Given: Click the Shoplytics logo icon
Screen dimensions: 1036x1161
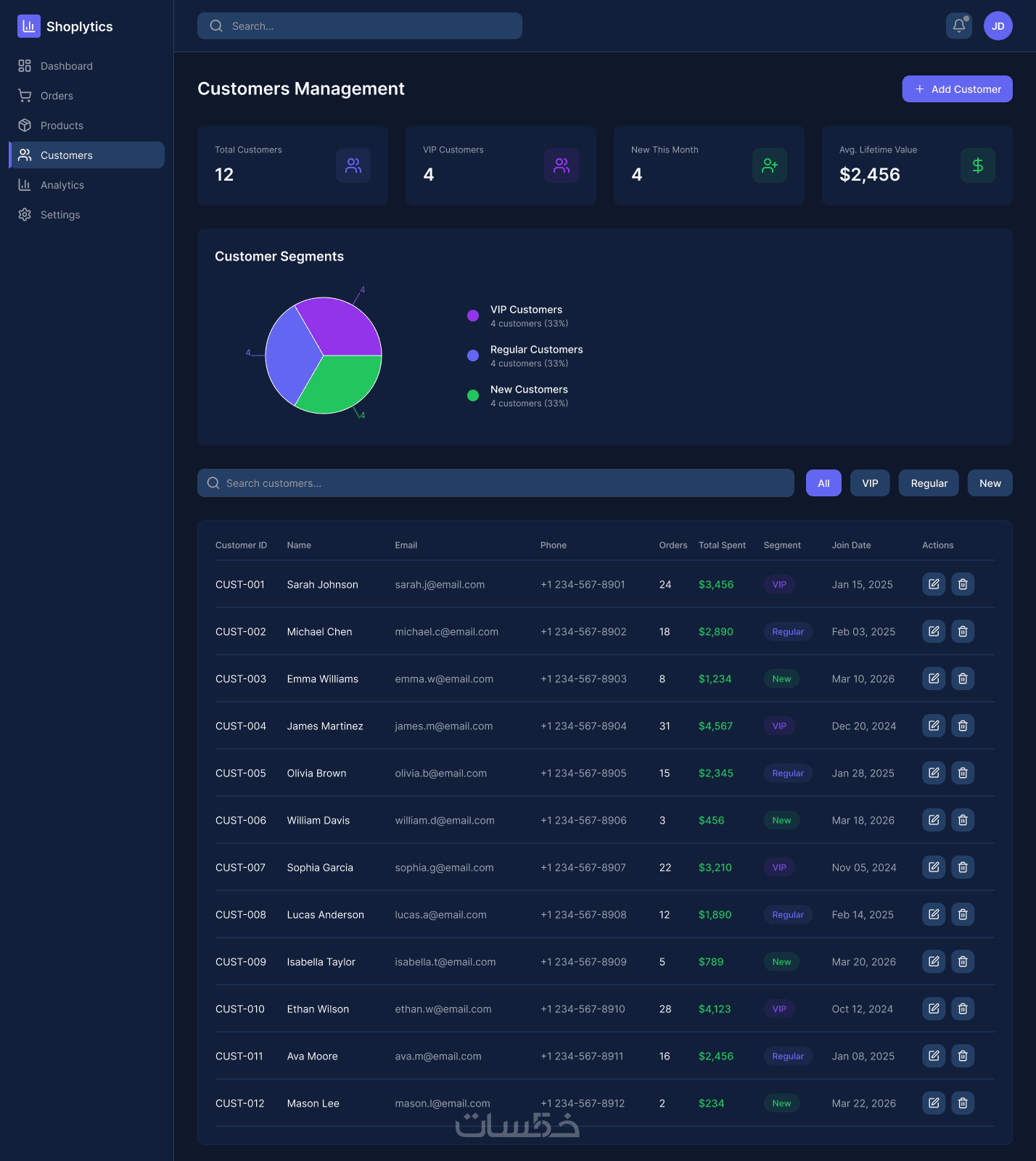Looking at the screenshot, I should 29,26.
